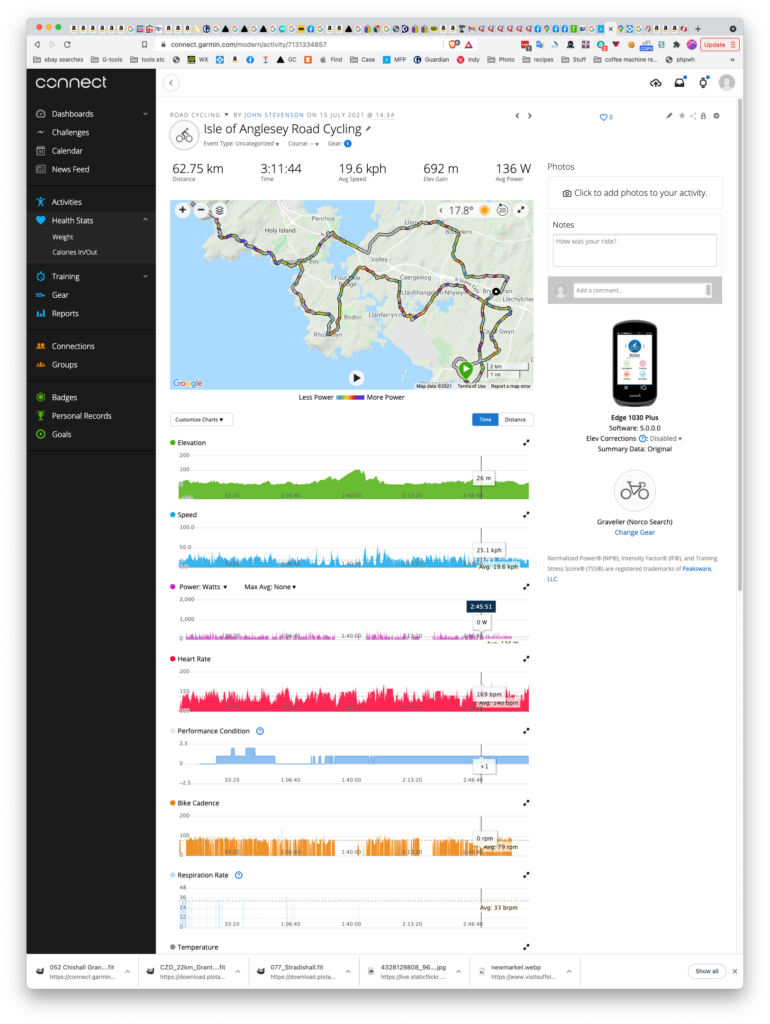The image size is (770, 1024).
Task: Open the activity settings gear
Action: [x=716, y=116]
